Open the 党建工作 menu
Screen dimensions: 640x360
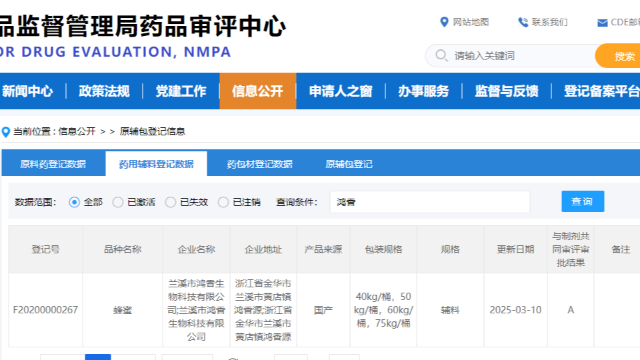(x=181, y=91)
